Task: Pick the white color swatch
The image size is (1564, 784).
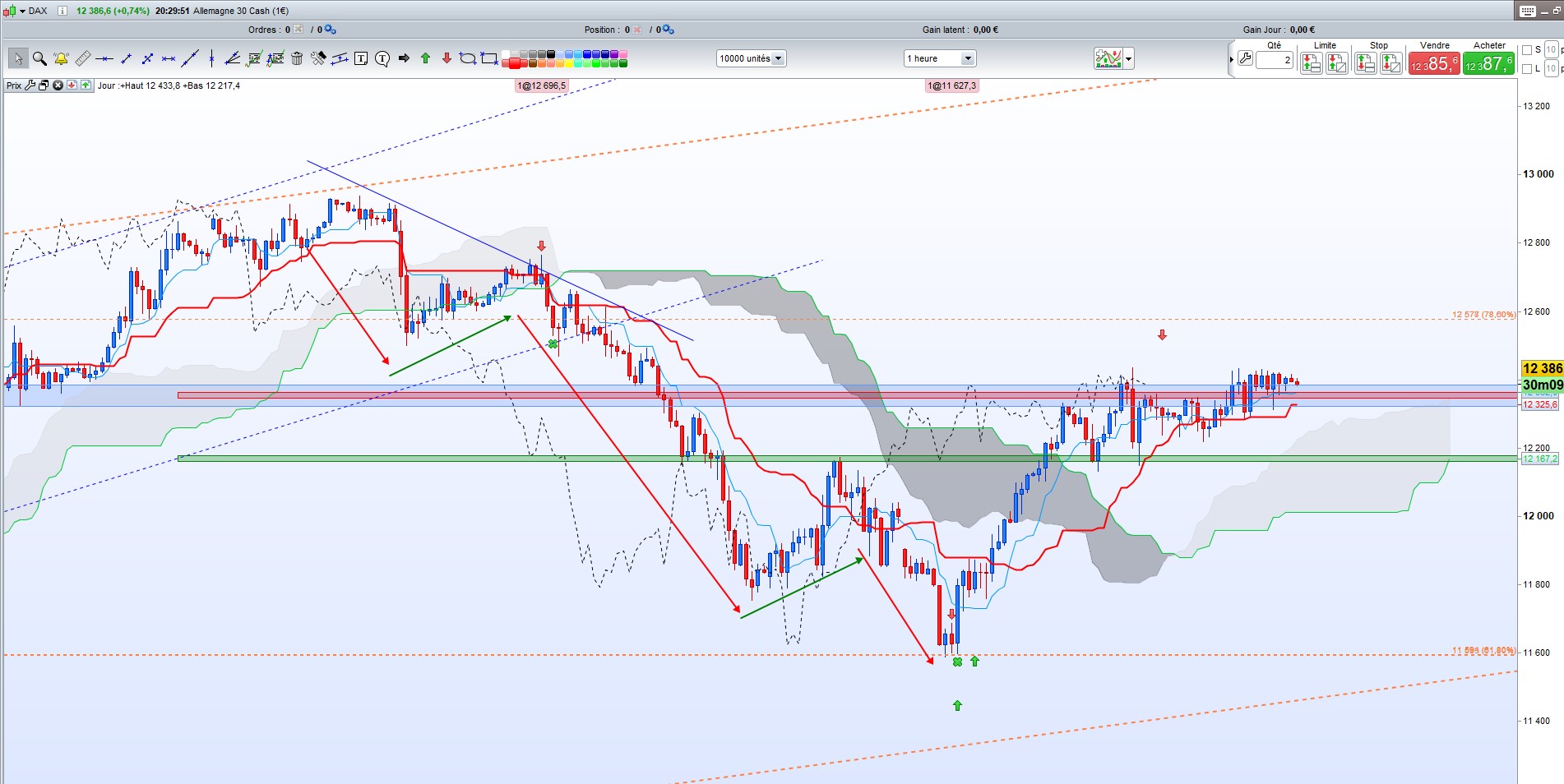Action: point(505,53)
